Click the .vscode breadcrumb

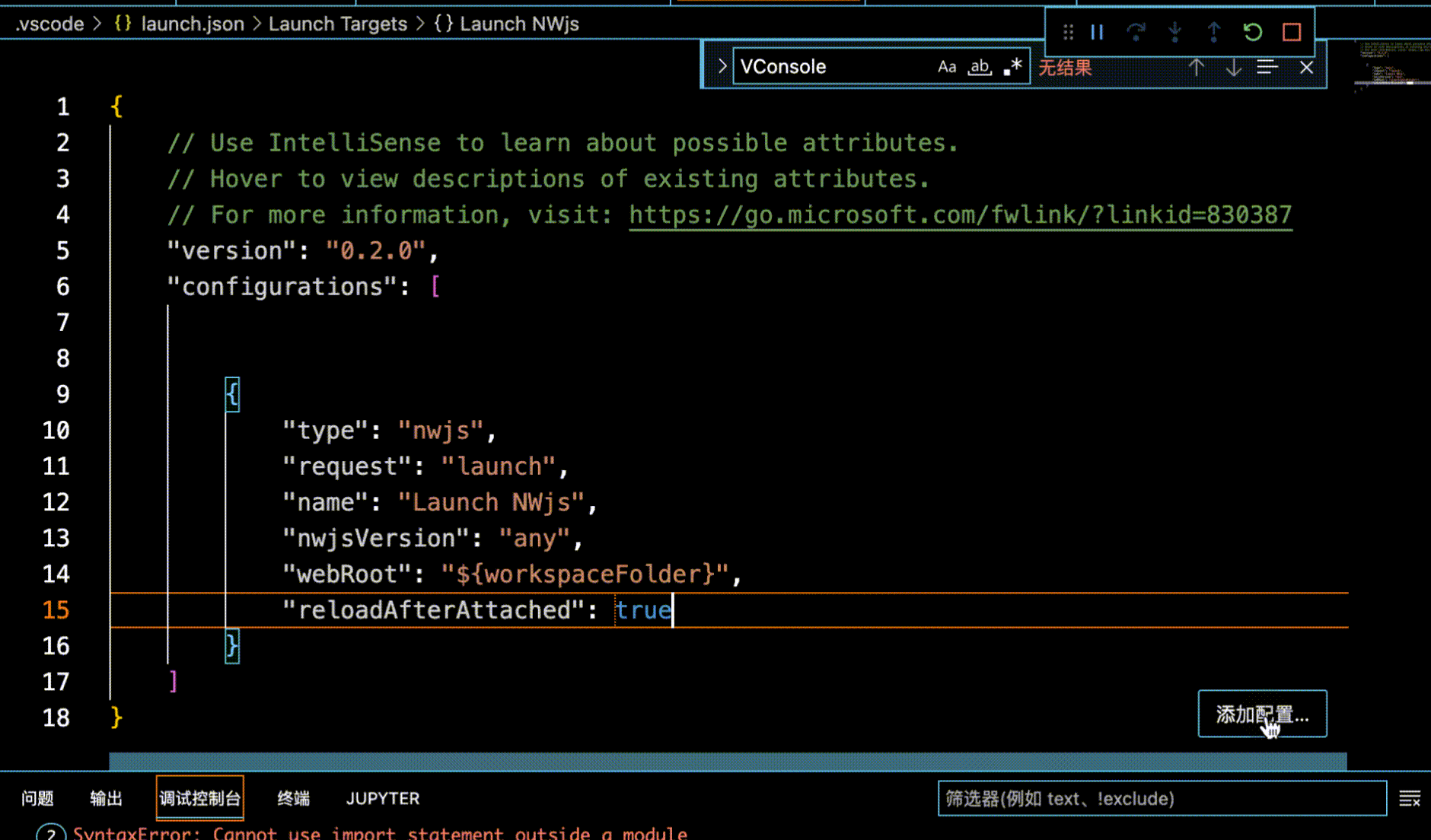point(49,24)
